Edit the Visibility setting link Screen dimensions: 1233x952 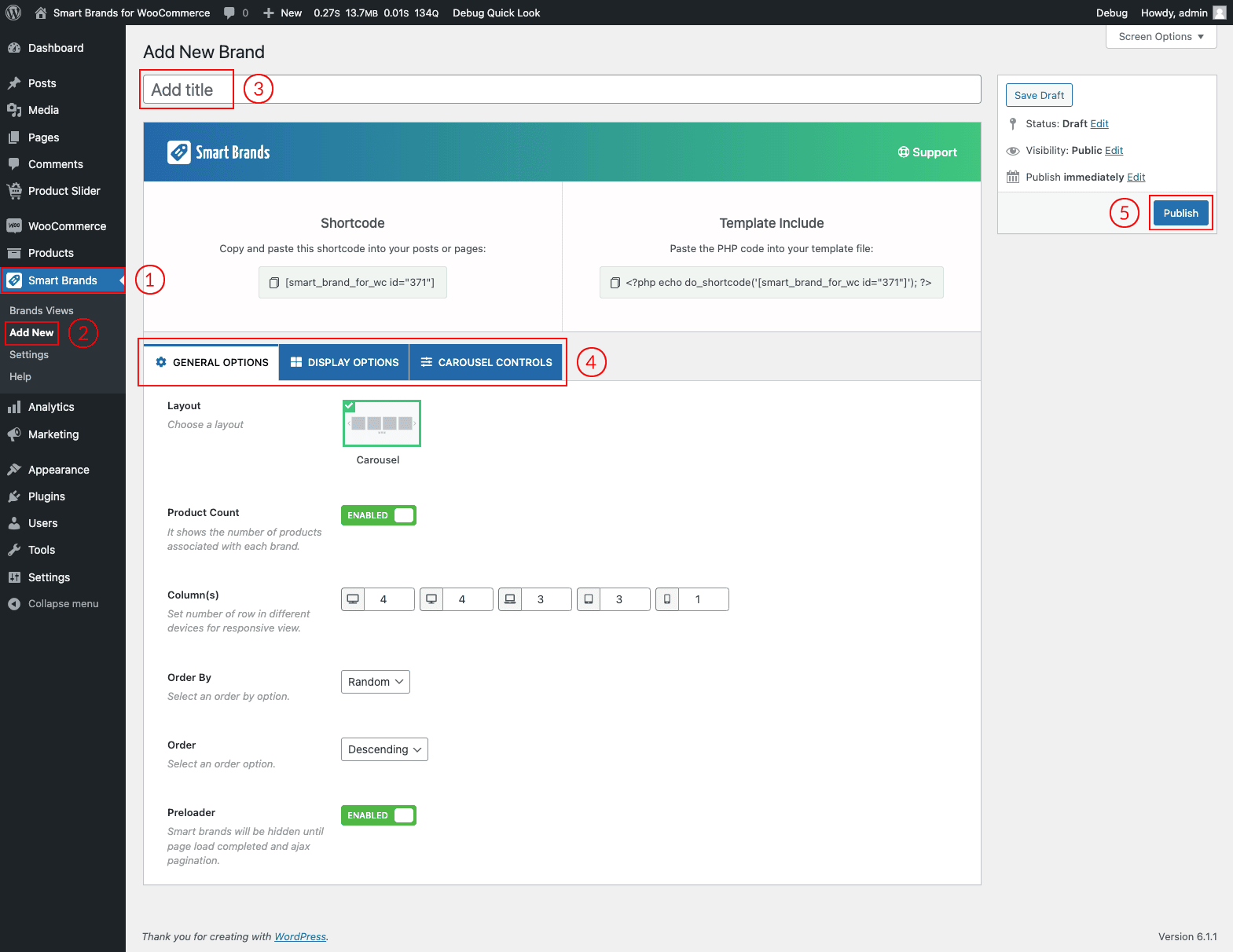(1114, 151)
